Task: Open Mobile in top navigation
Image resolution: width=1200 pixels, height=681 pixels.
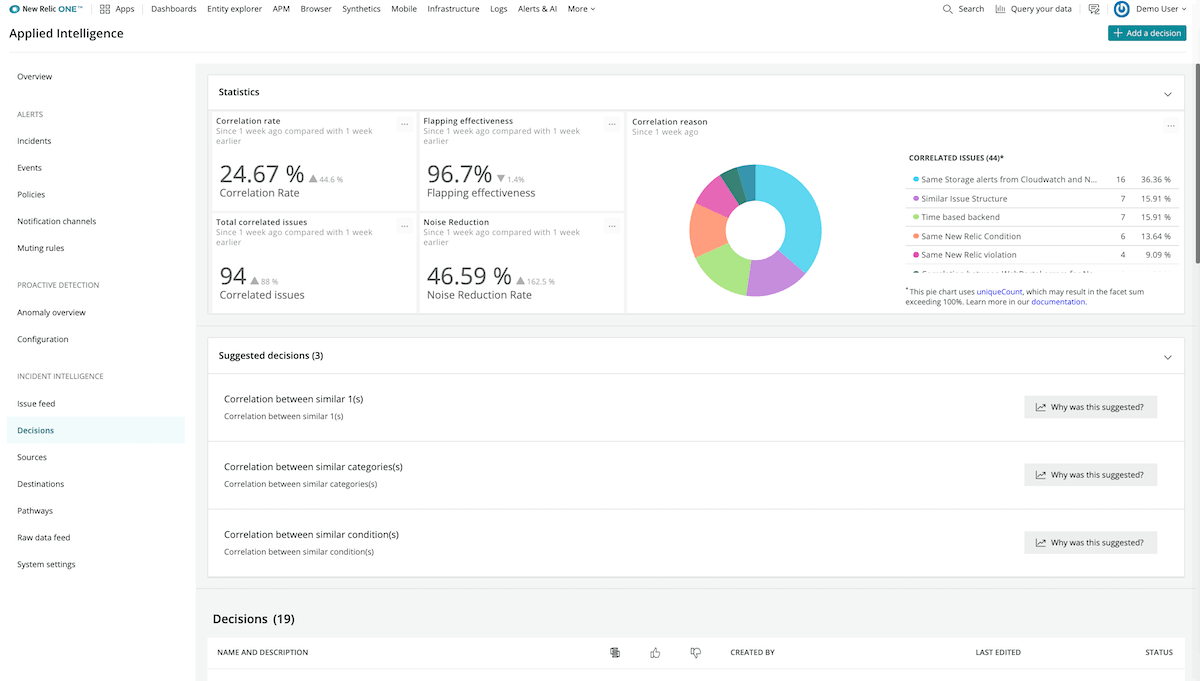Action: 404,9
